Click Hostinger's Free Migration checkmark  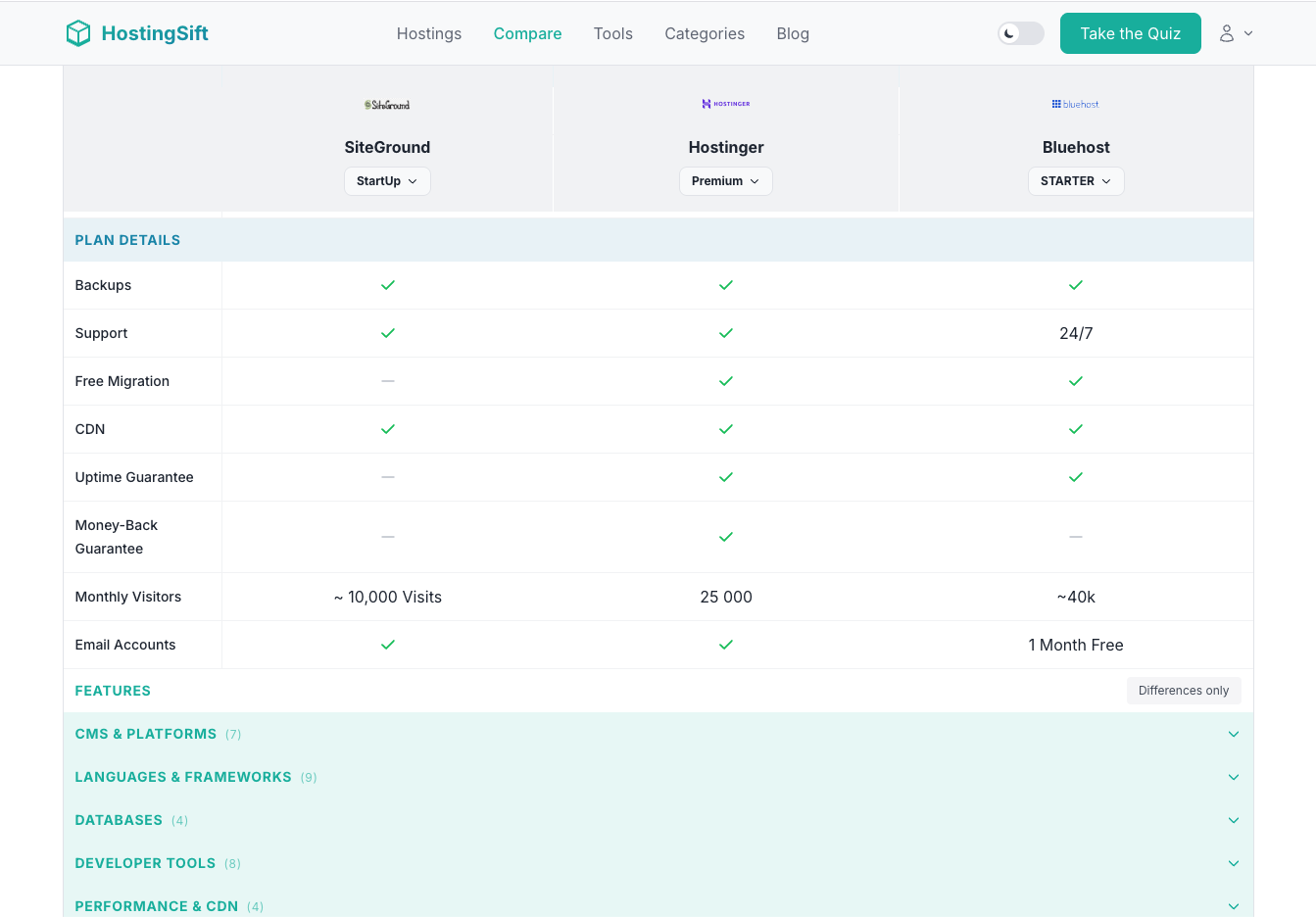coord(726,381)
